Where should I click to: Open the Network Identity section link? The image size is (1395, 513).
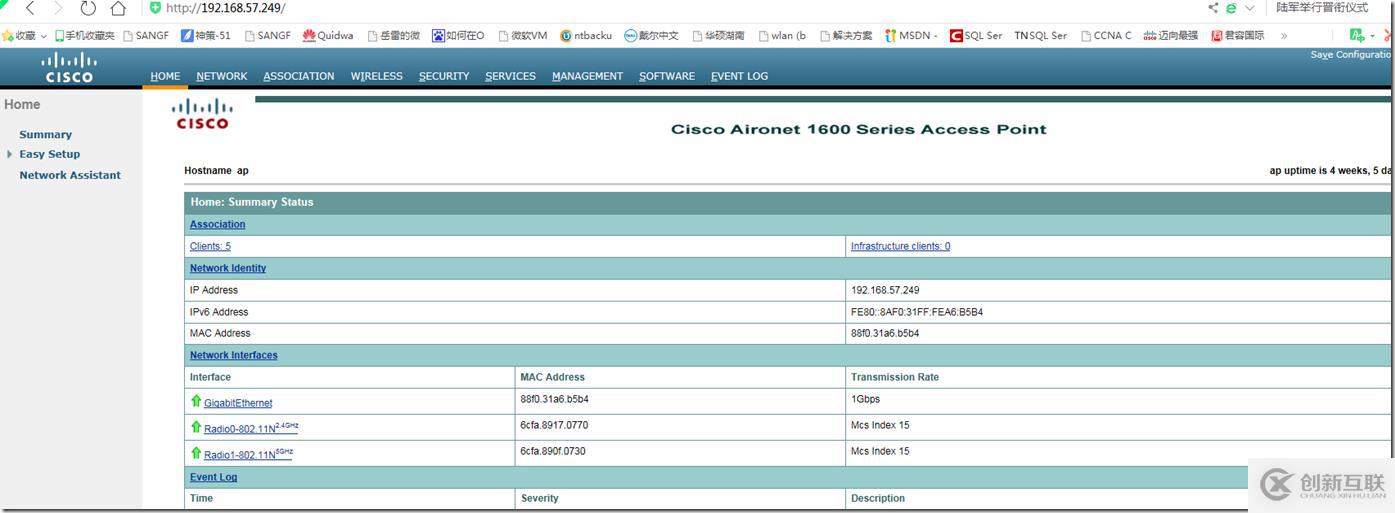coord(228,268)
